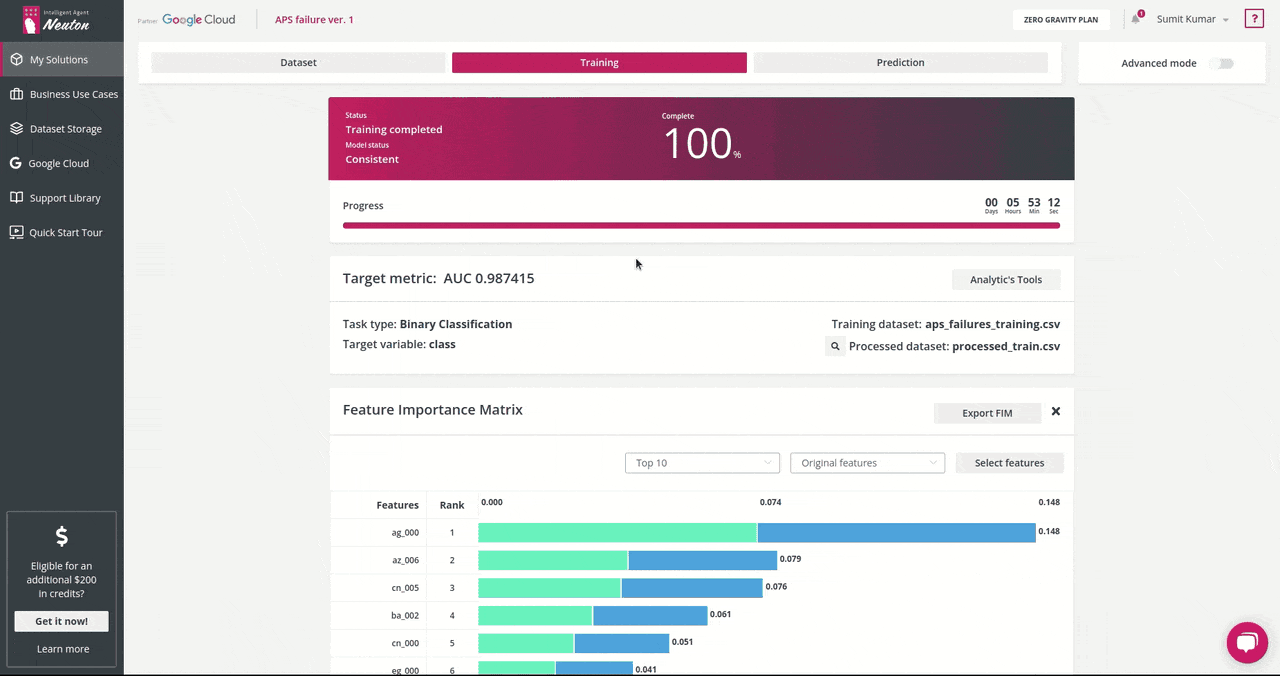1280x676 pixels.
Task: Click the Google Cloud partner logo
Action: tap(187, 20)
